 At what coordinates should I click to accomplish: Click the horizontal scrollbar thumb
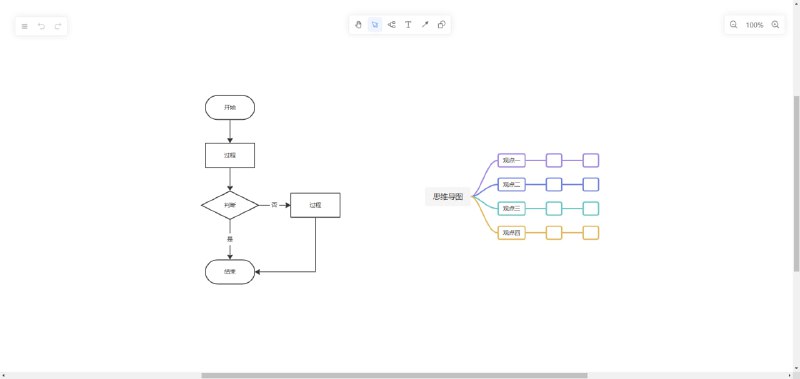tap(394, 375)
